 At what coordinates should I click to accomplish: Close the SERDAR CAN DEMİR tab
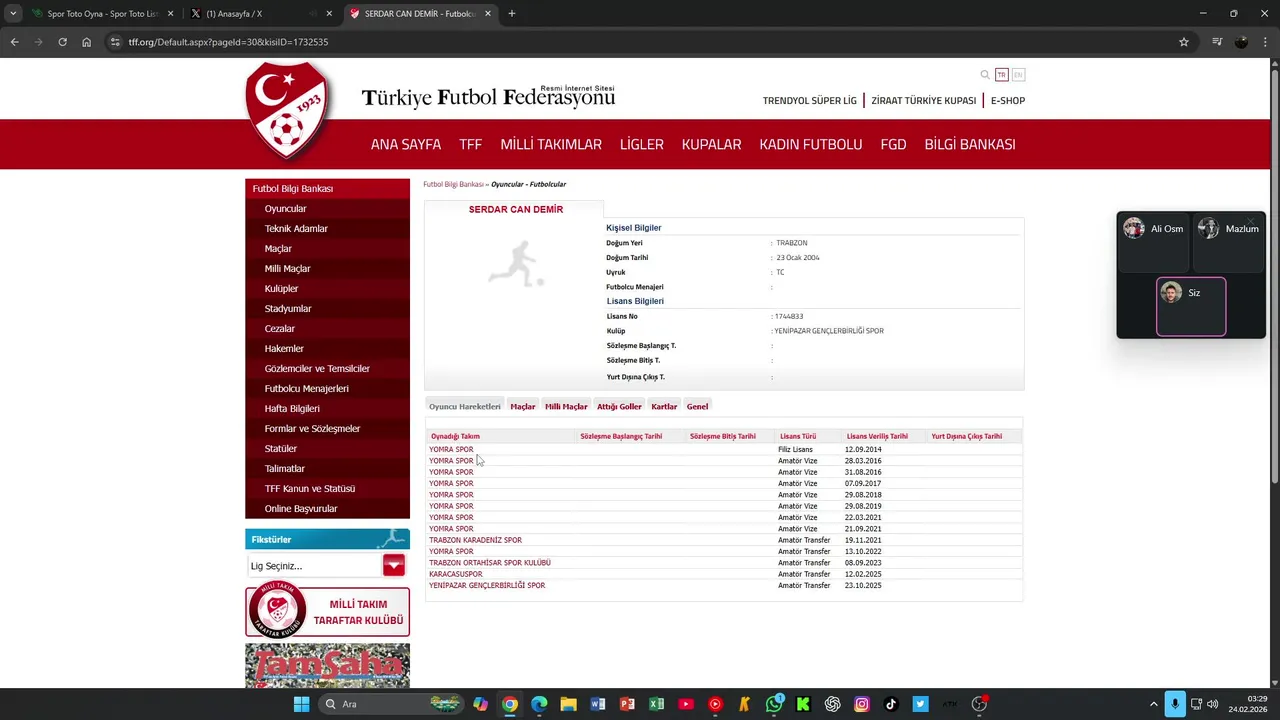click(486, 14)
